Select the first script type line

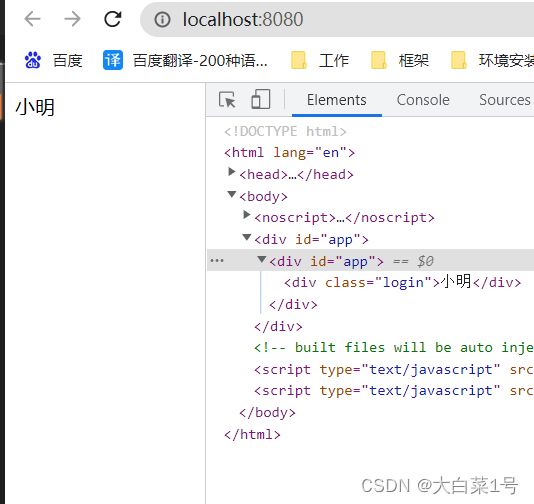[x=394, y=369]
